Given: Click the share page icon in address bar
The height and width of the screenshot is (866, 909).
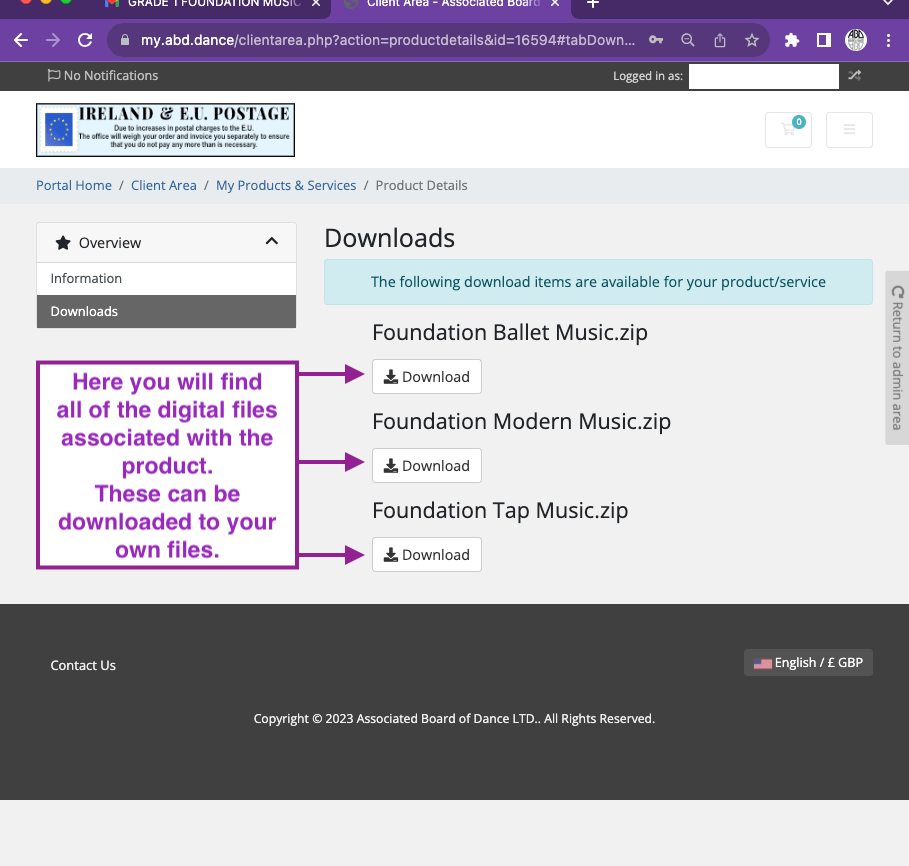Looking at the screenshot, I should (x=720, y=41).
